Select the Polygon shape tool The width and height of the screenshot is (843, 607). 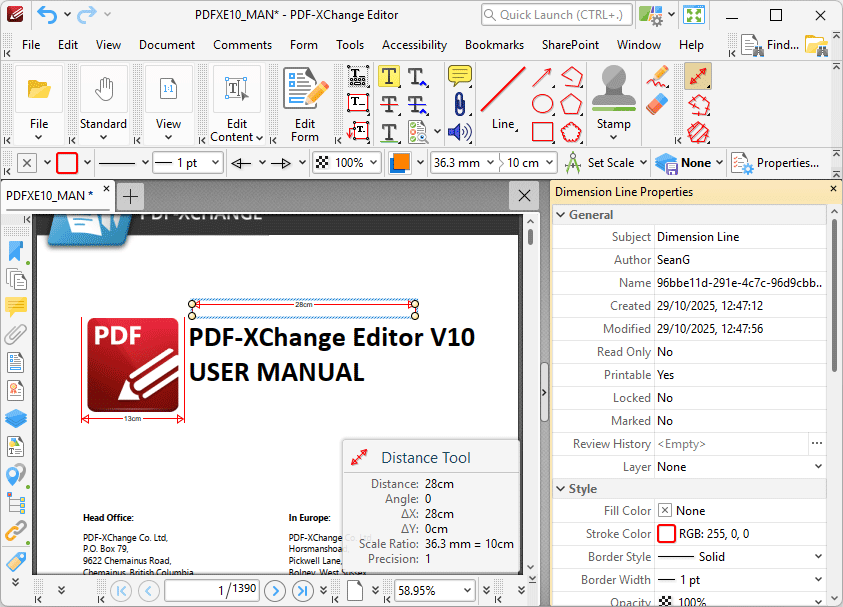571,104
